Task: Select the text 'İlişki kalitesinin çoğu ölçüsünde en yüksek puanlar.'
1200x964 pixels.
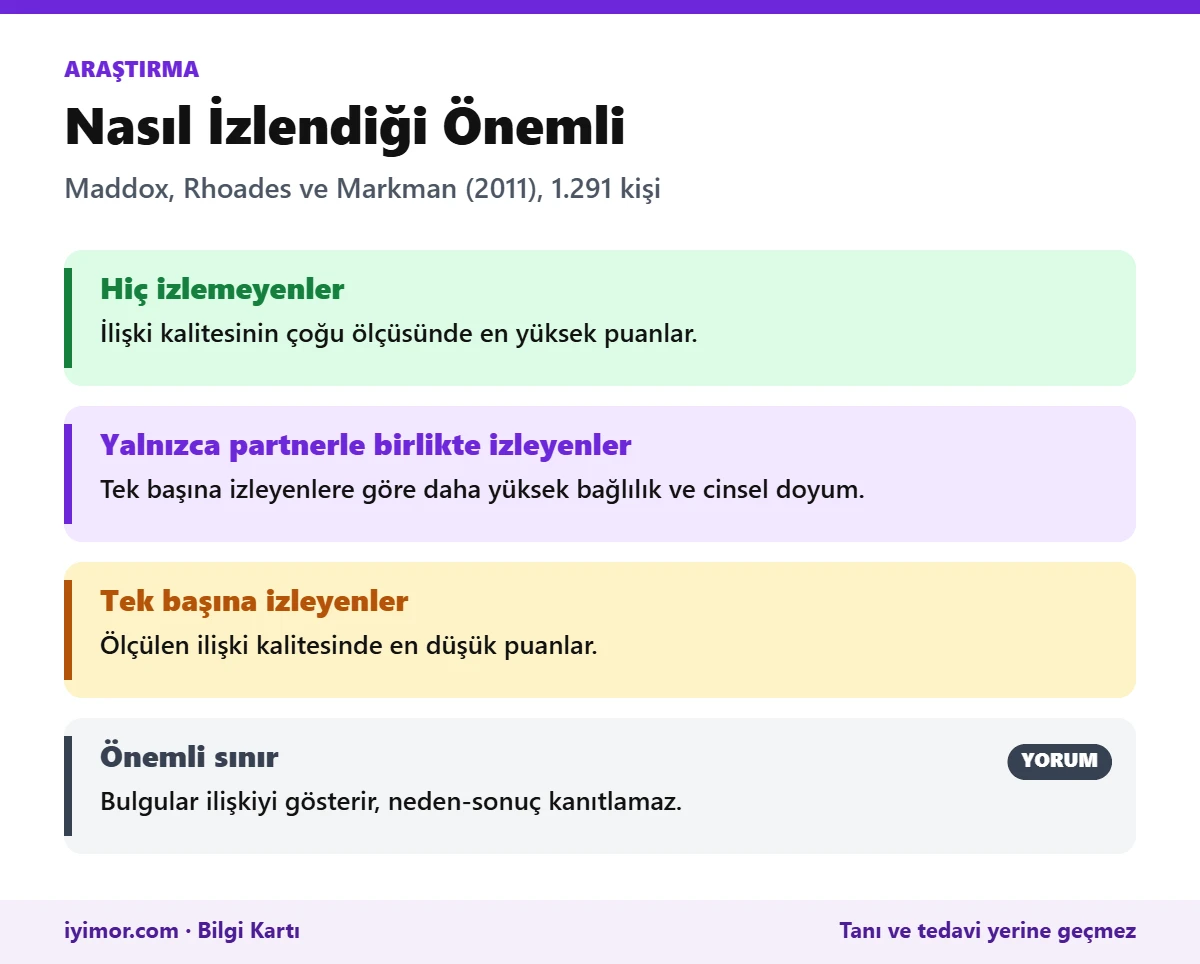Action: [x=399, y=334]
